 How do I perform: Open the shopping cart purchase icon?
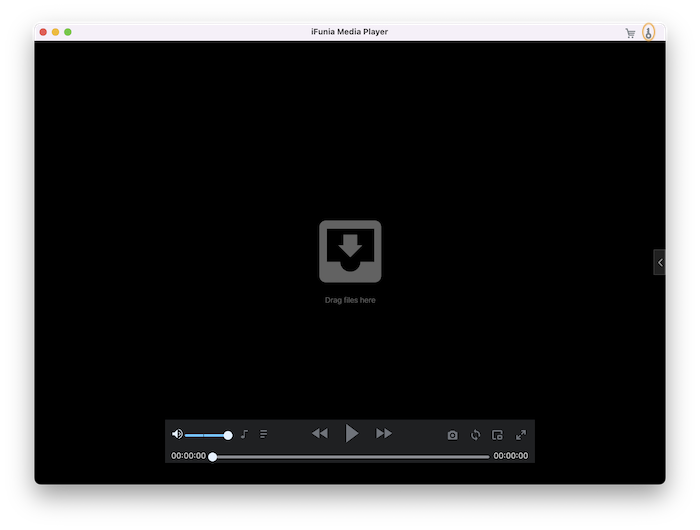(x=630, y=33)
